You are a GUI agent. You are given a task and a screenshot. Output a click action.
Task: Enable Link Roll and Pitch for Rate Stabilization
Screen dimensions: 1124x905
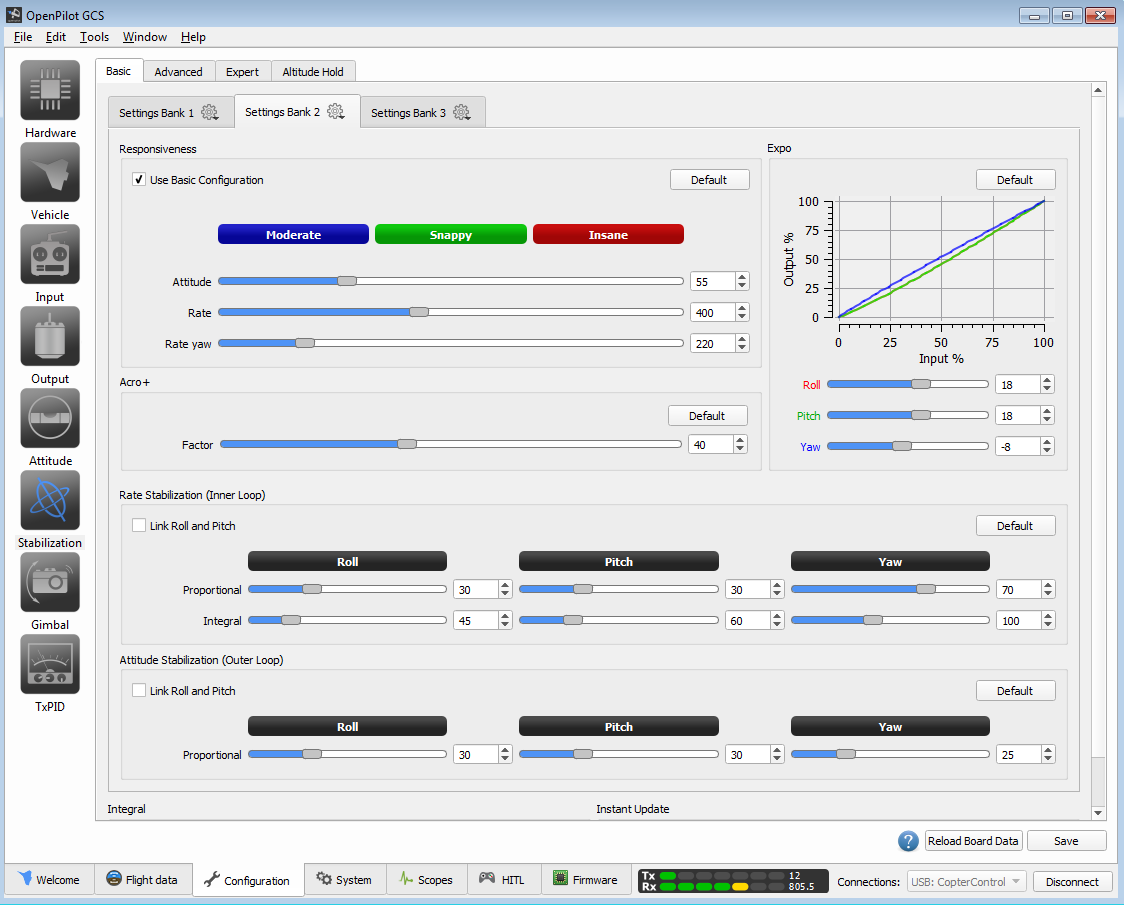(139, 525)
